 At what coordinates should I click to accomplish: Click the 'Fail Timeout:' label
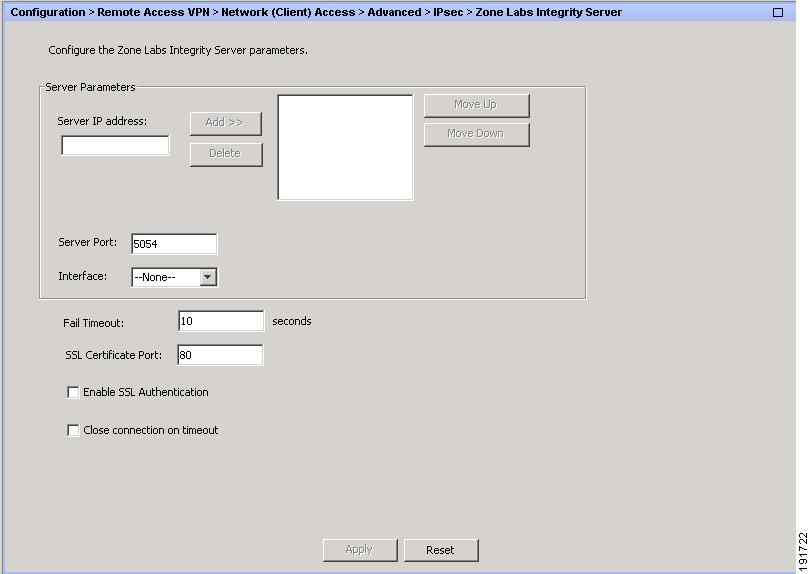click(x=93, y=323)
